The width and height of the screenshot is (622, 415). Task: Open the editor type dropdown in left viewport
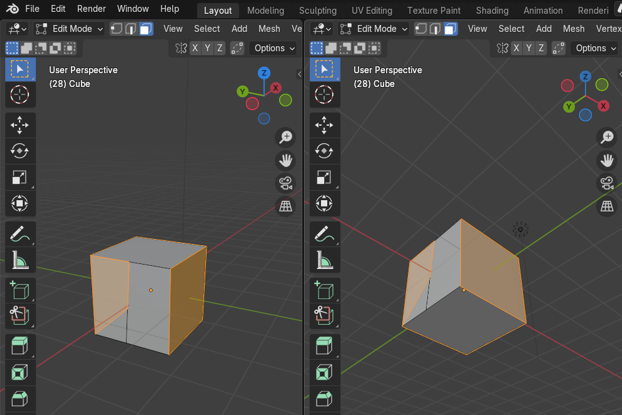[17, 29]
